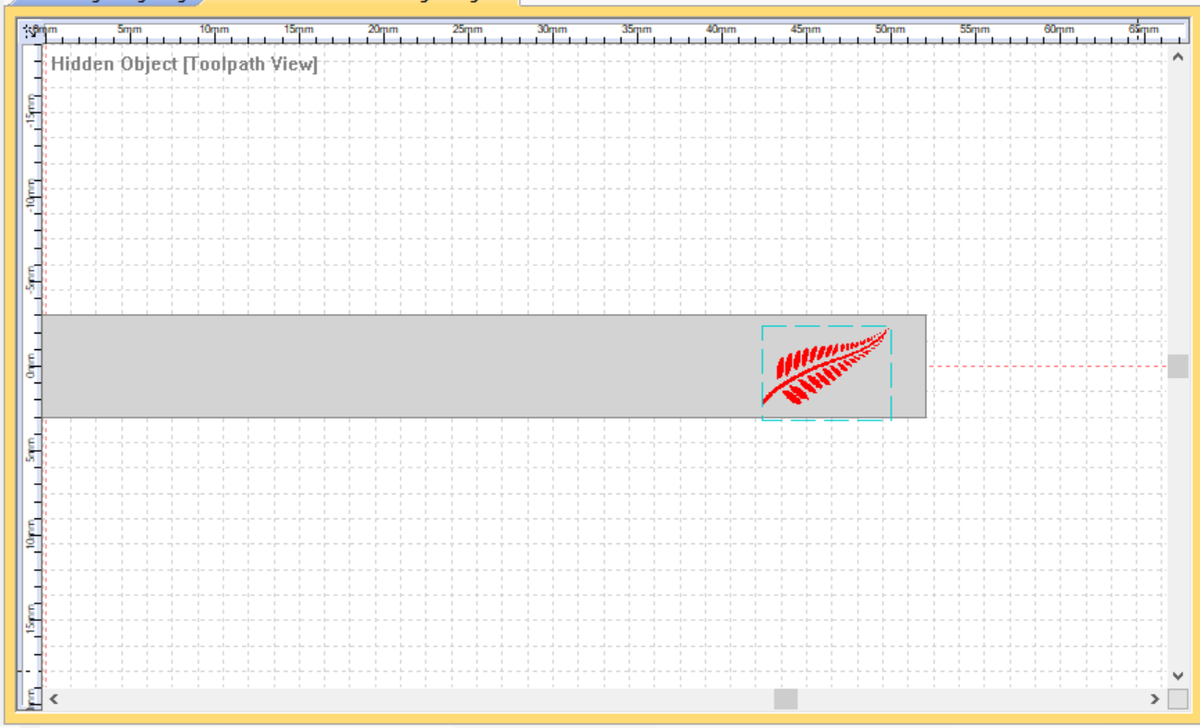Click the horizontal scrollbar left arrow

(x=54, y=699)
